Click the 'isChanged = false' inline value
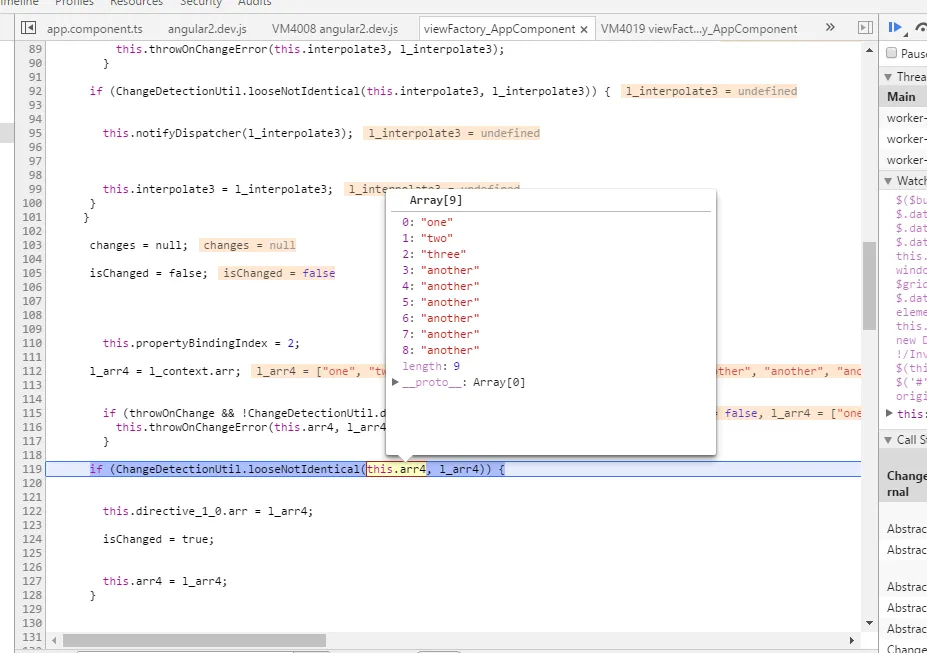The width and height of the screenshot is (927, 653). (278, 273)
